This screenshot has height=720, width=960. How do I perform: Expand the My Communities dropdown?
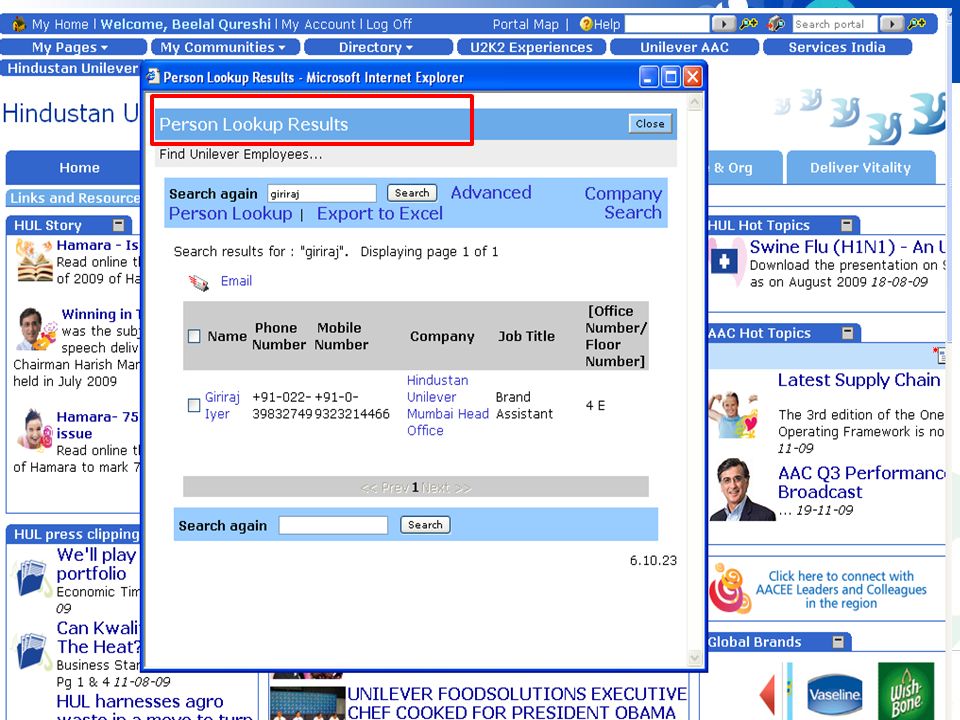(226, 47)
